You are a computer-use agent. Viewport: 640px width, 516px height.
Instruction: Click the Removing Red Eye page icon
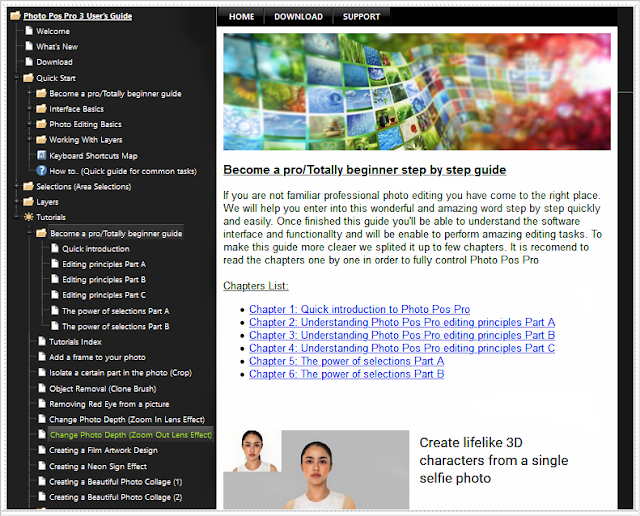point(42,404)
